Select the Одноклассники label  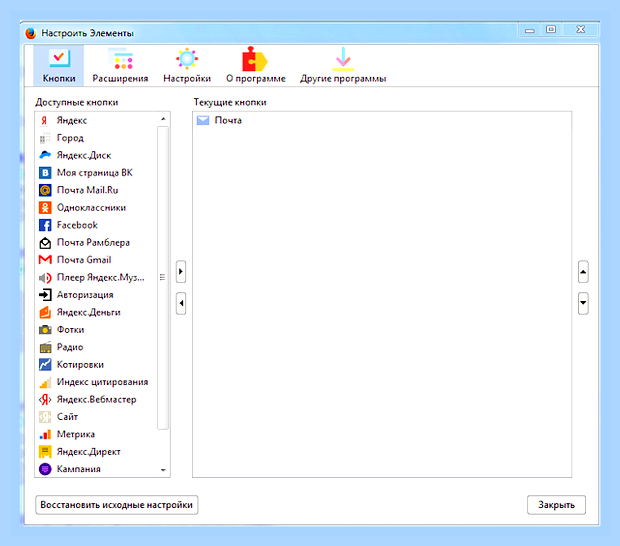tap(91, 208)
